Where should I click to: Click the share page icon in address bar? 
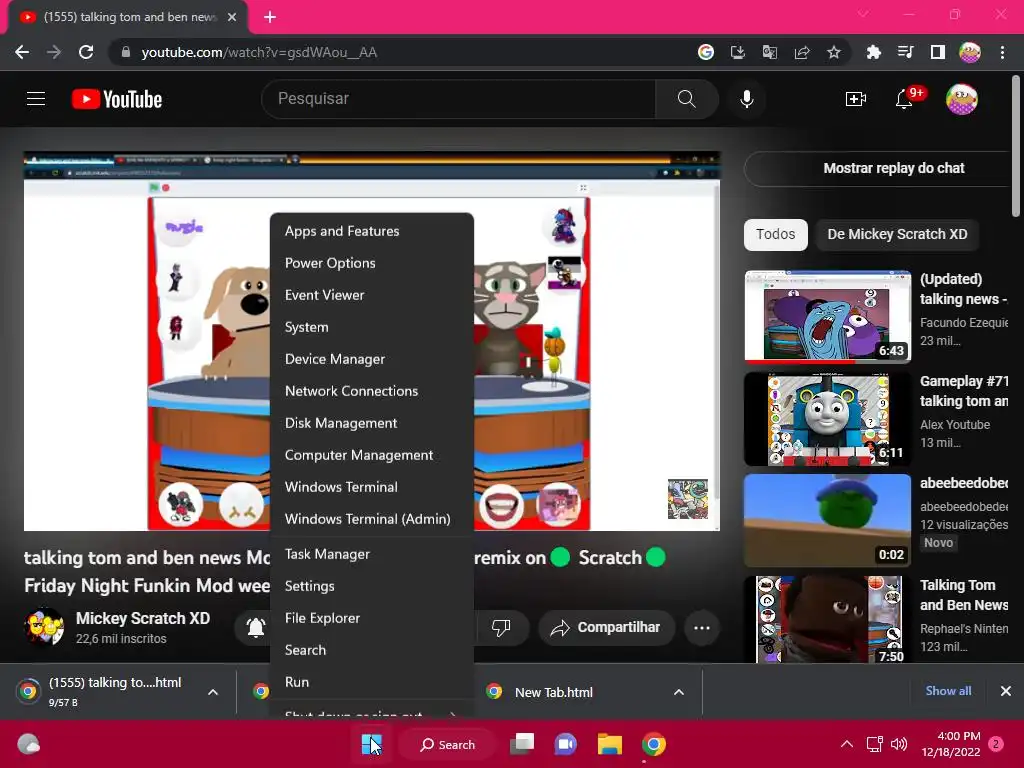coord(802,52)
